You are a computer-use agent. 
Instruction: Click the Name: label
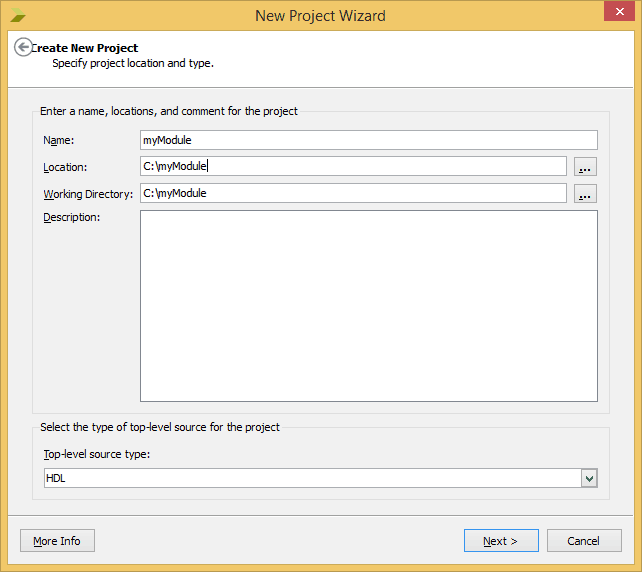(x=59, y=141)
